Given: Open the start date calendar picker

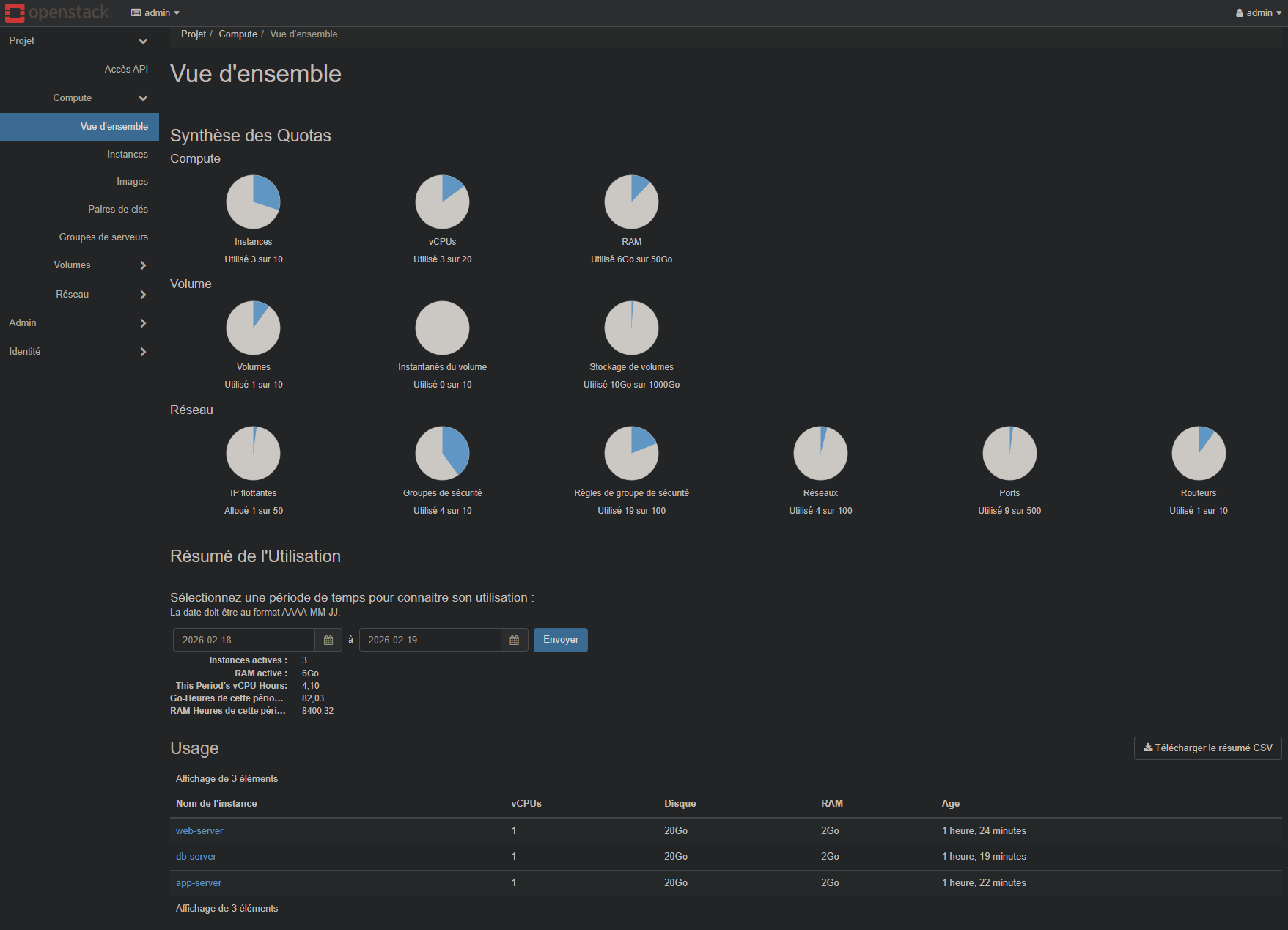Looking at the screenshot, I should [x=328, y=640].
